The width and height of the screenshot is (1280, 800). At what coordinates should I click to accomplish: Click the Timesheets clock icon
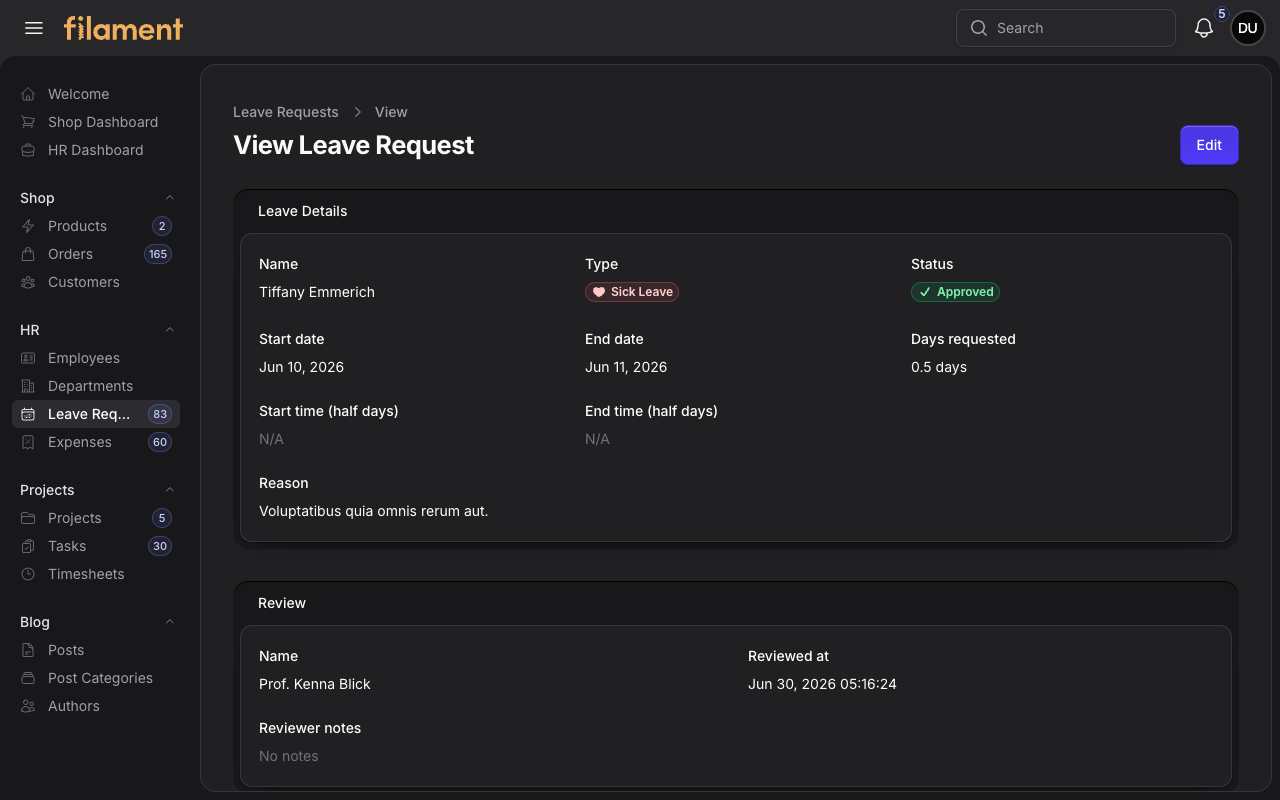pyautogui.click(x=28, y=574)
